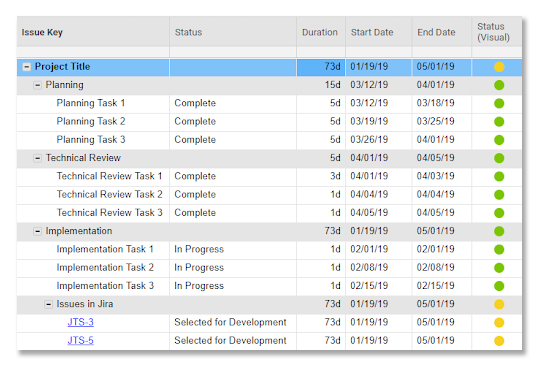Collapse the Planning group
This screenshot has height=367, width=540.
click(37, 85)
